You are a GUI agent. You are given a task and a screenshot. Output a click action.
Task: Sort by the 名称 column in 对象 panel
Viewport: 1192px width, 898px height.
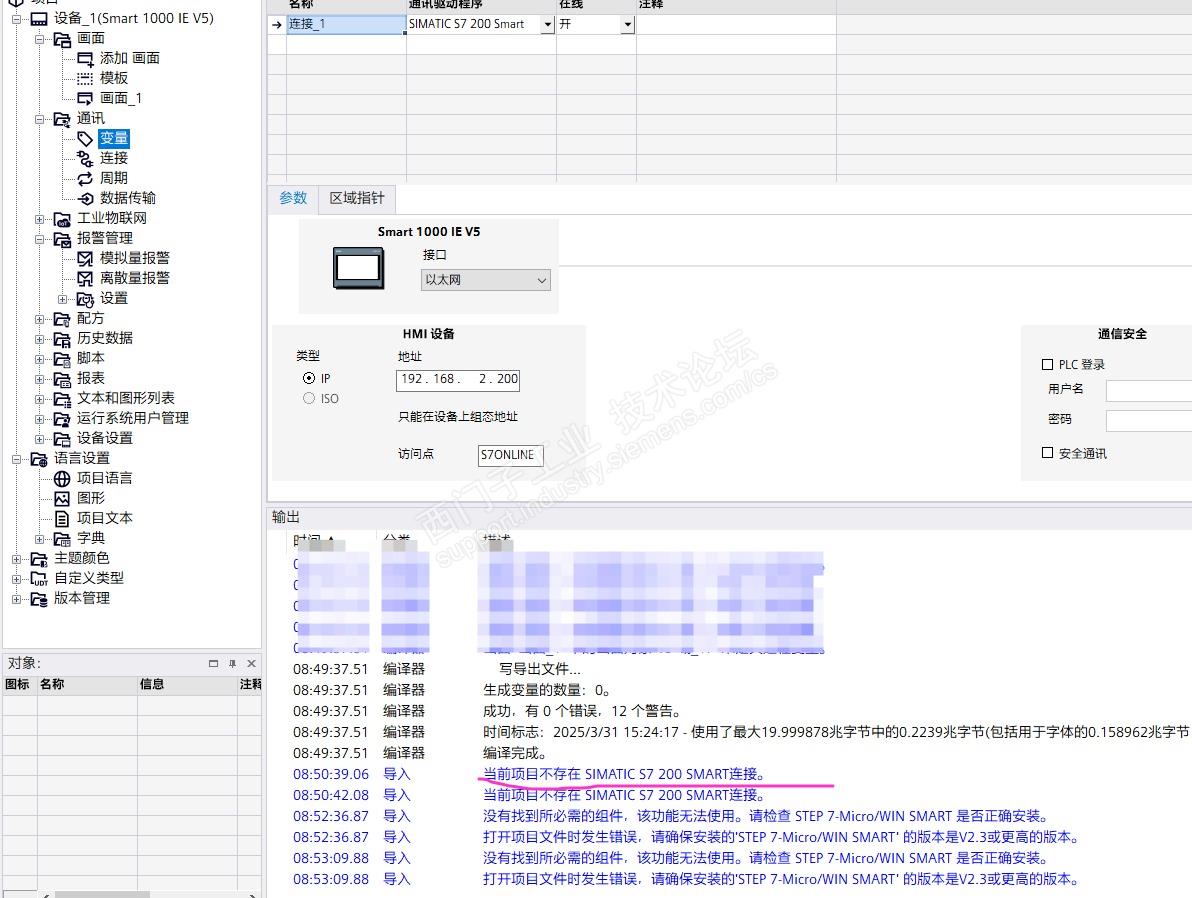(x=87, y=684)
